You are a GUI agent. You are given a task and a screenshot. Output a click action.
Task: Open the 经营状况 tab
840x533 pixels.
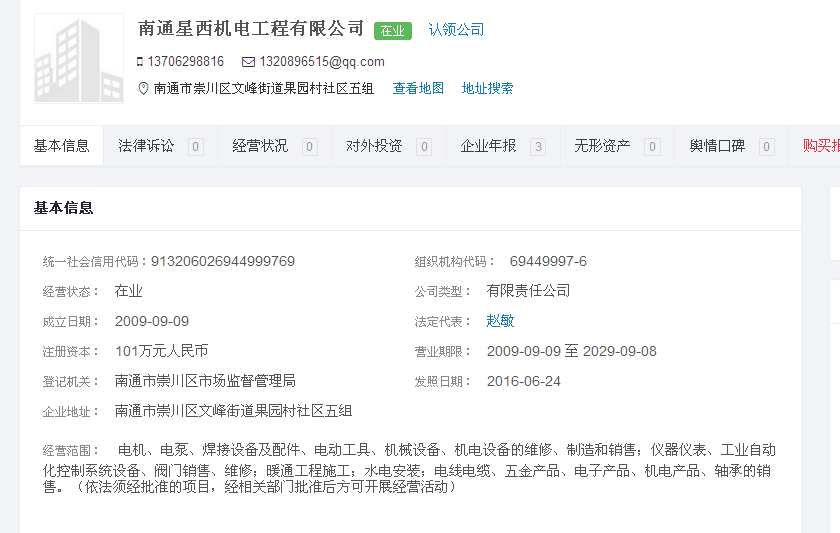pyautogui.click(x=260, y=146)
